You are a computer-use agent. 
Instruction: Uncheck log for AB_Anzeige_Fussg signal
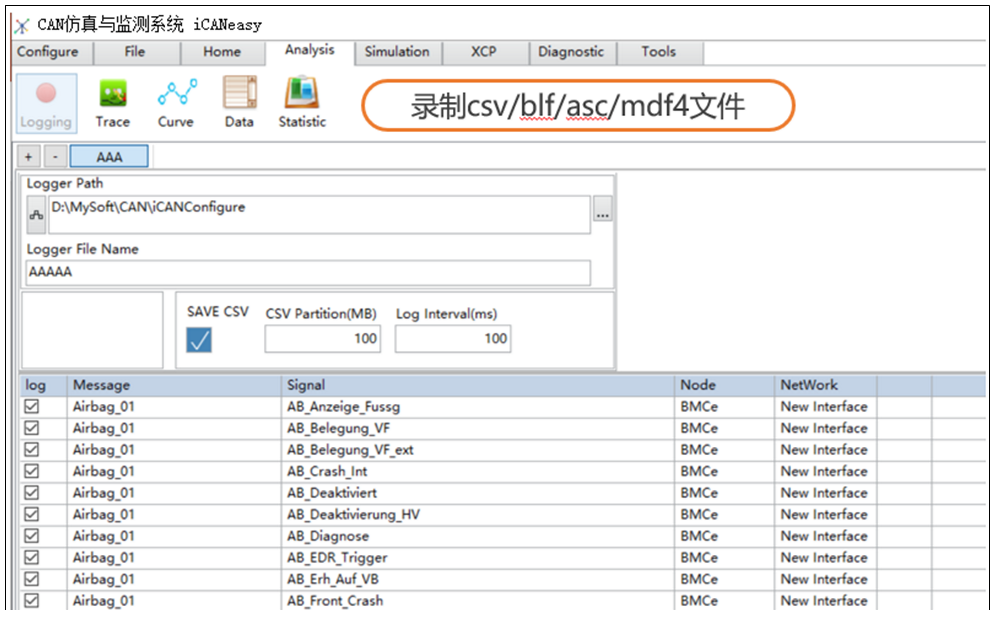pyautogui.click(x=32, y=407)
